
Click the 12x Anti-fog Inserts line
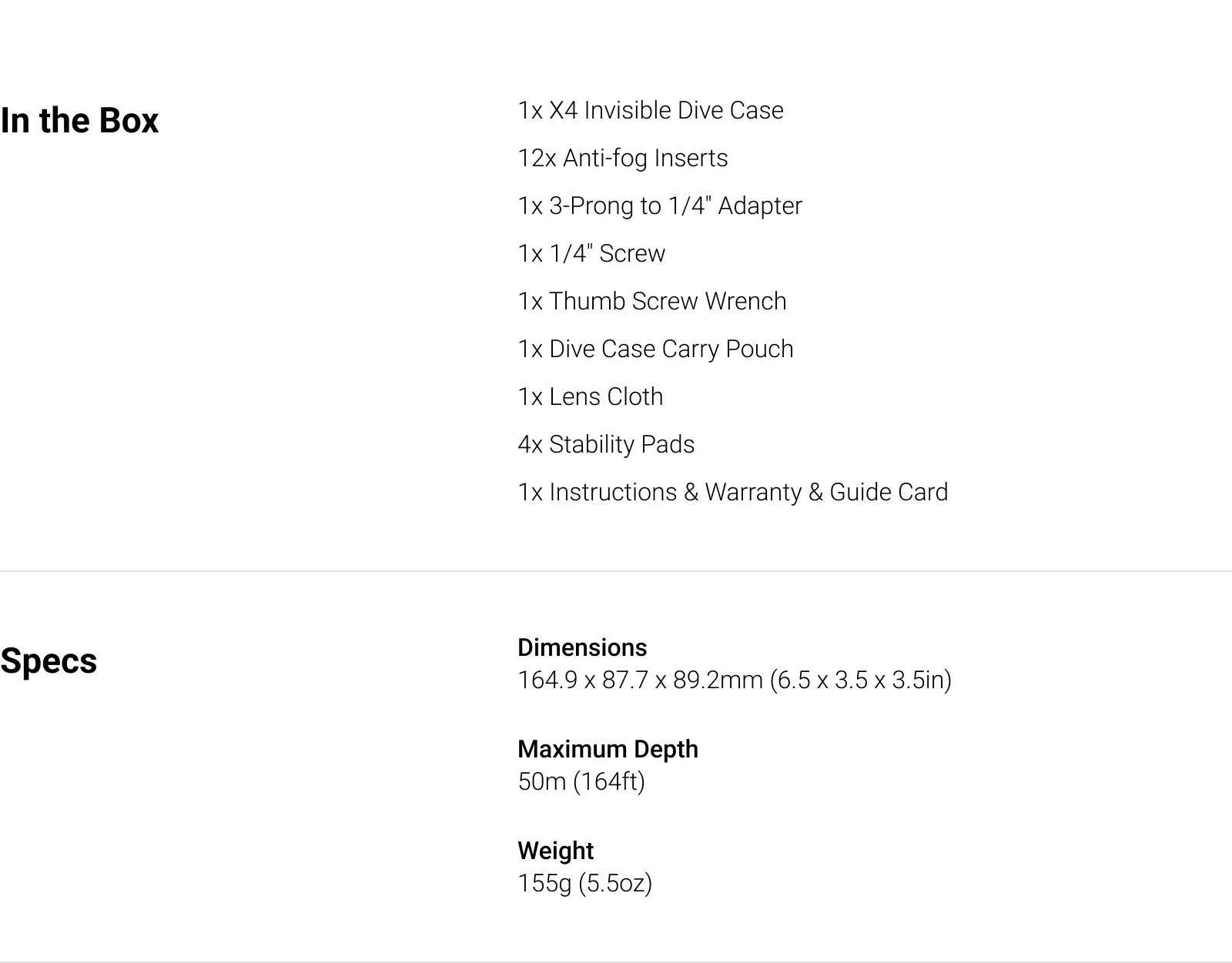click(622, 159)
